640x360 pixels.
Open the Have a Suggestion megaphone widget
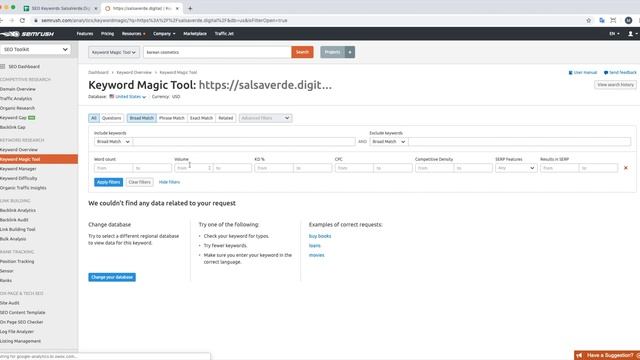(607, 356)
